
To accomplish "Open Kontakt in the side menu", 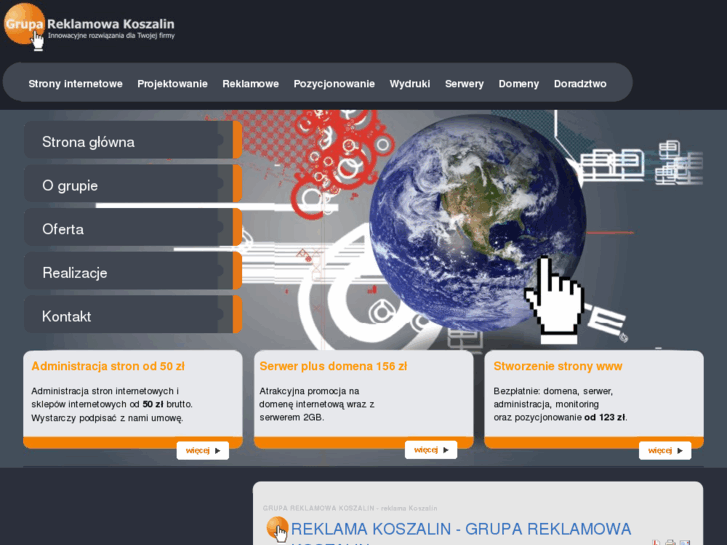I will 133,314.
